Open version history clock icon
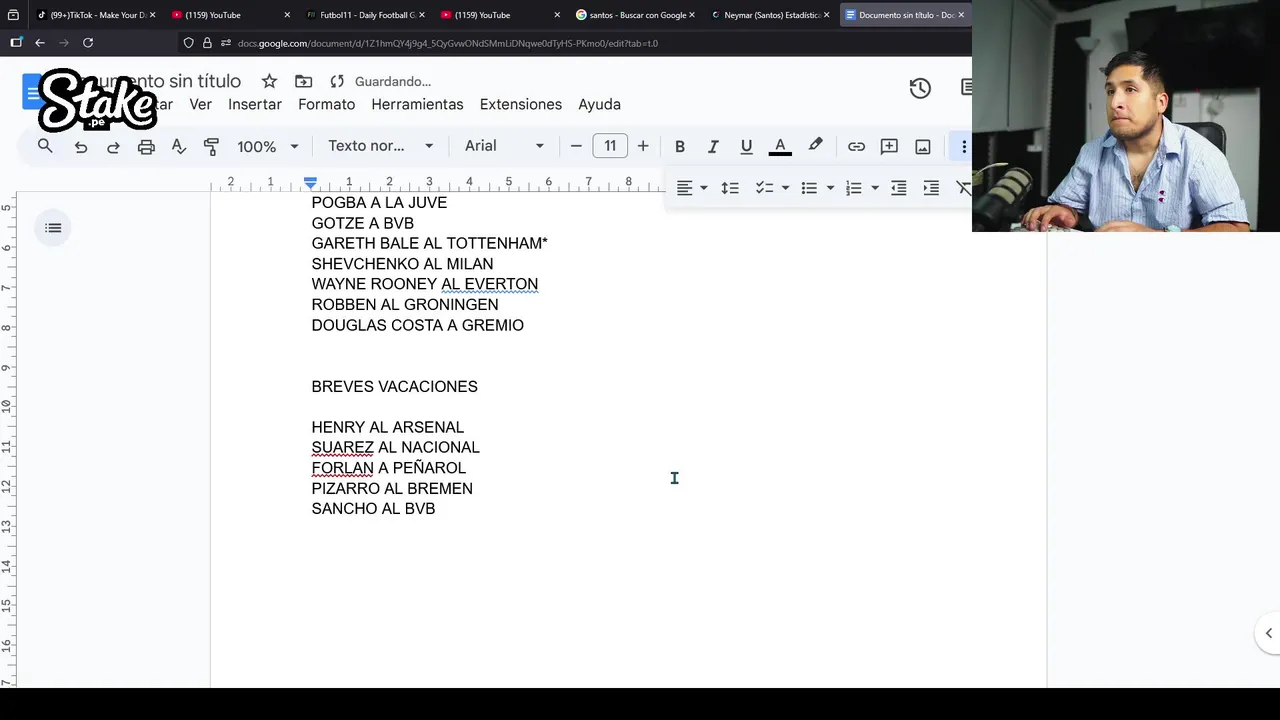This screenshot has height=720, width=1280. [920, 88]
